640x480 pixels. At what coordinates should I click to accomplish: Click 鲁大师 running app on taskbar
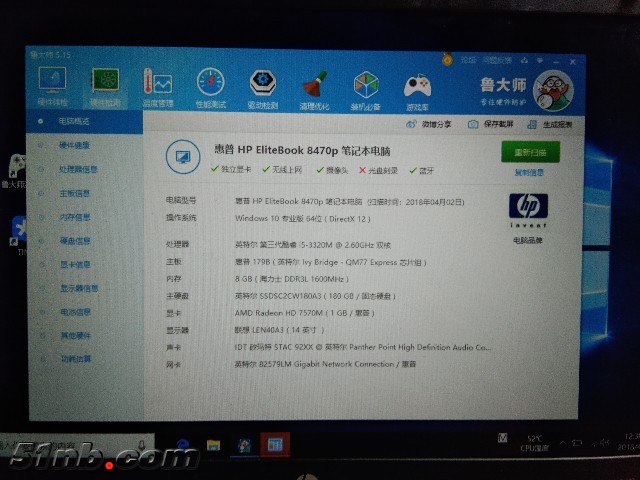244,444
